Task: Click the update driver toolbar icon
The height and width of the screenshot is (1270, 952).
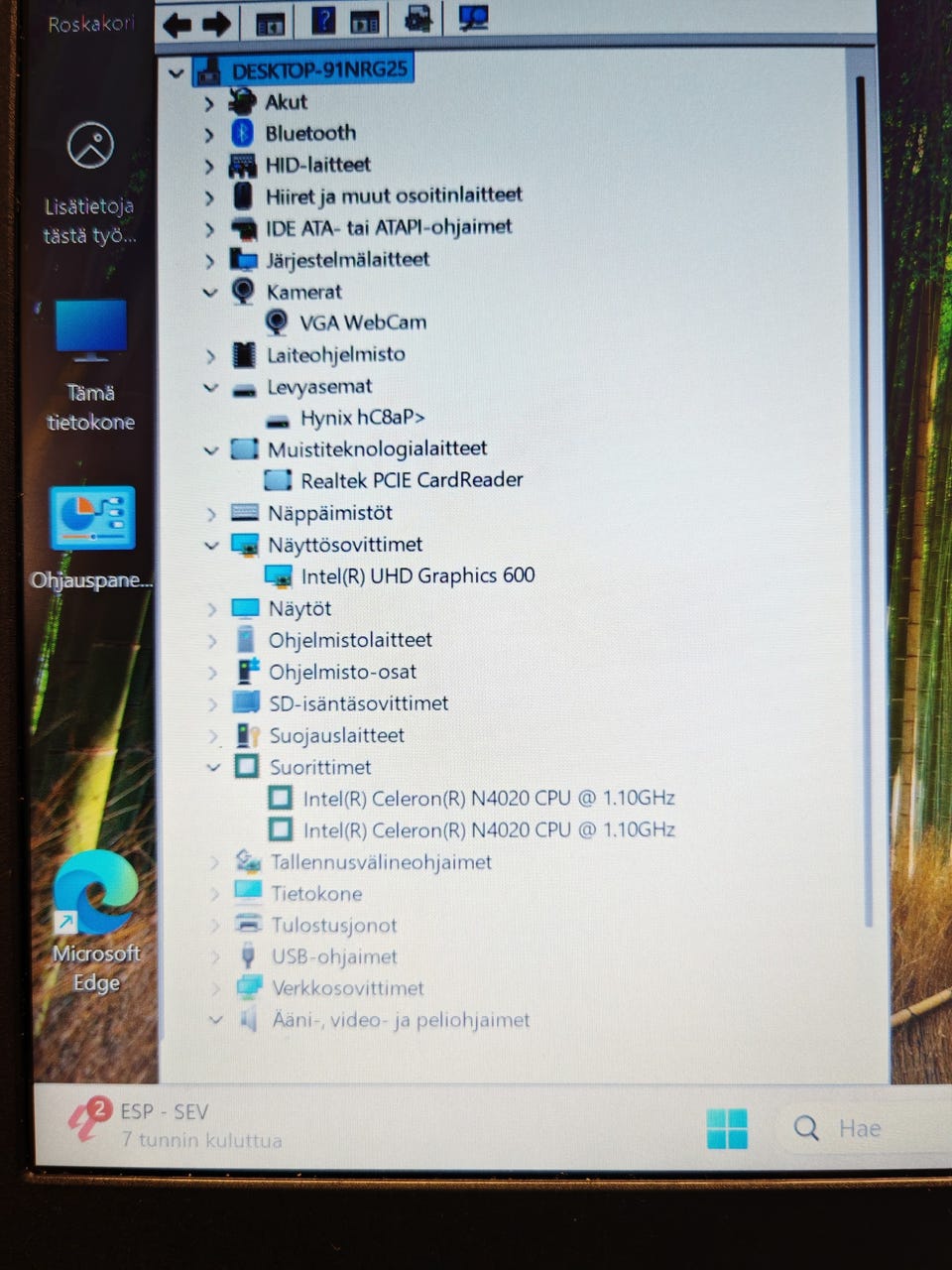Action: coord(419,18)
